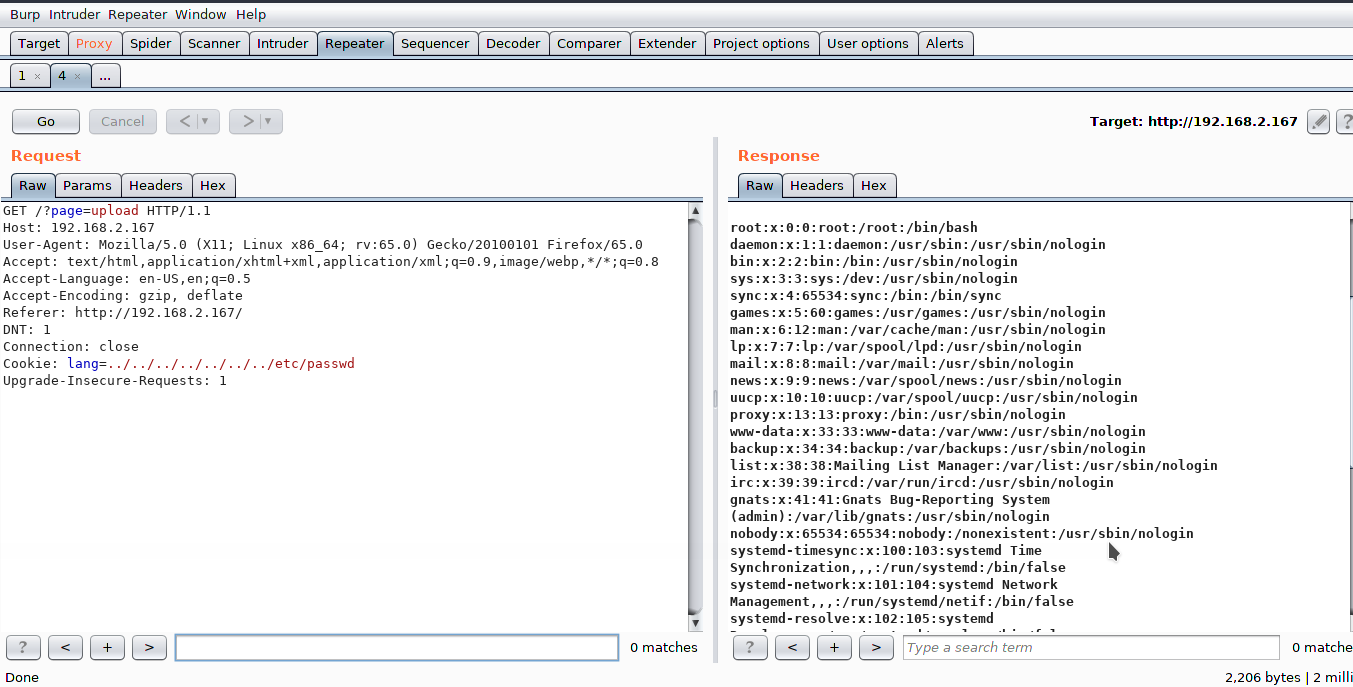Open the Intruder menu
Screen dimensions: 1353x687
click(75, 14)
